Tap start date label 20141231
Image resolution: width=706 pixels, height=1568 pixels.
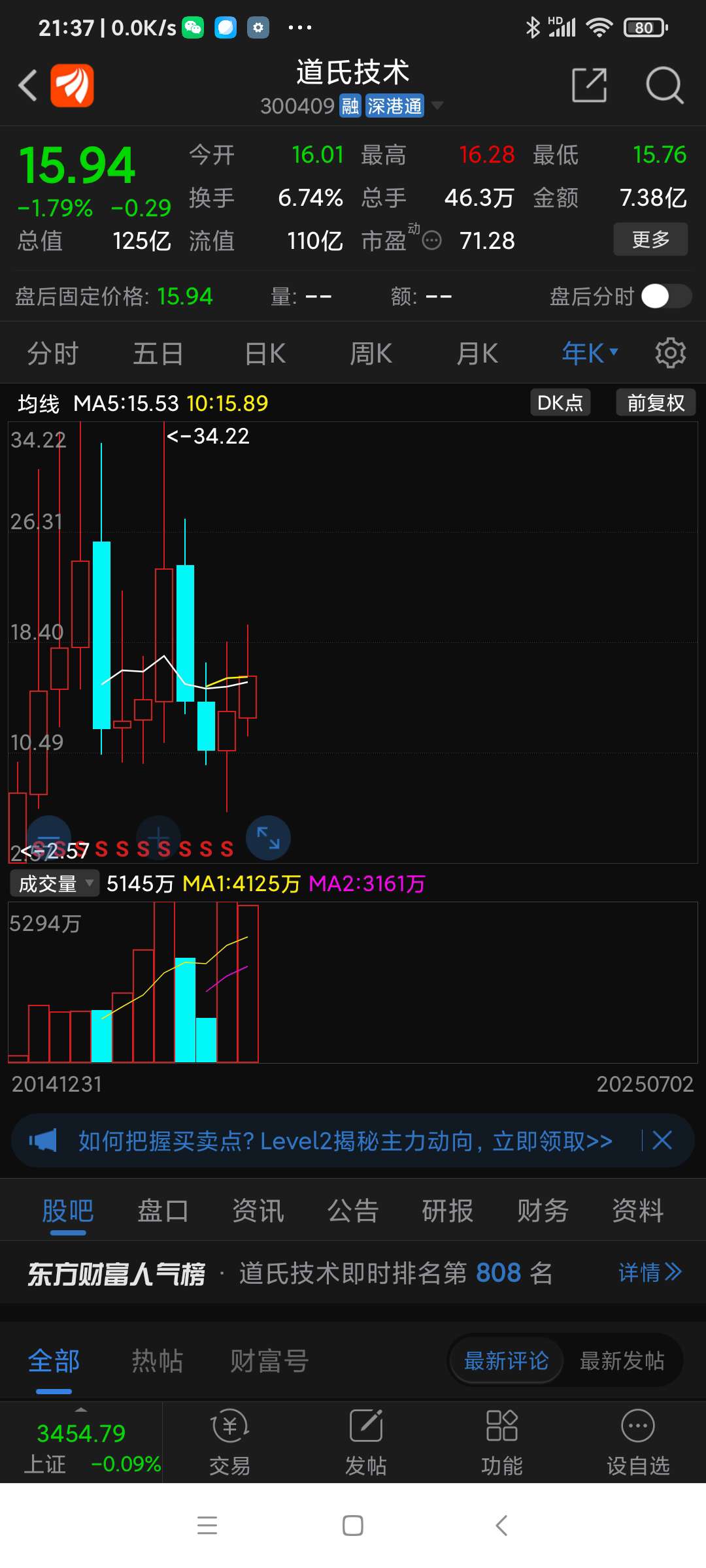[x=57, y=1084]
